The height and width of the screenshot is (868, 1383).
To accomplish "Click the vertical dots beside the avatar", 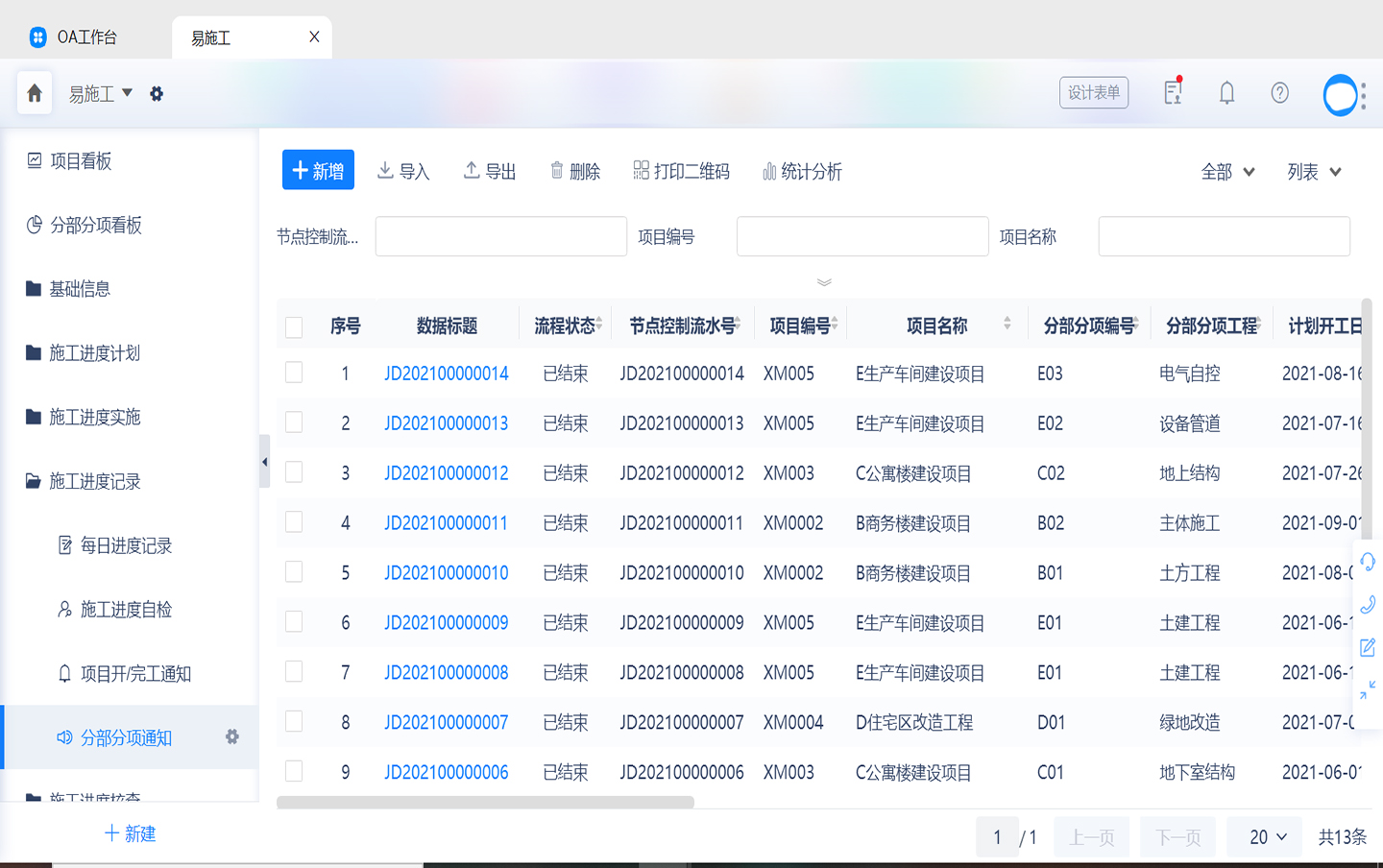I will pyautogui.click(x=1364, y=95).
